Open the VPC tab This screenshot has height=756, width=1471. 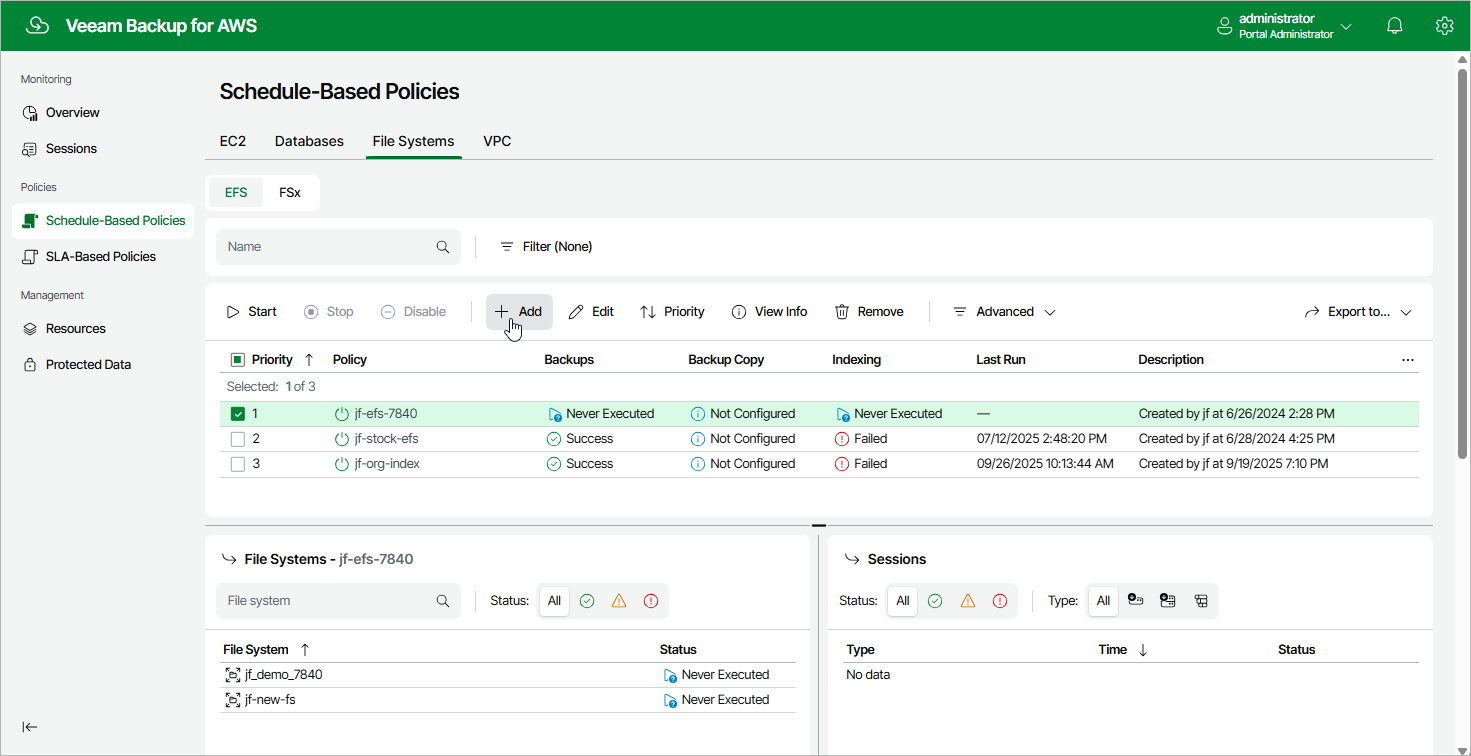497,142
